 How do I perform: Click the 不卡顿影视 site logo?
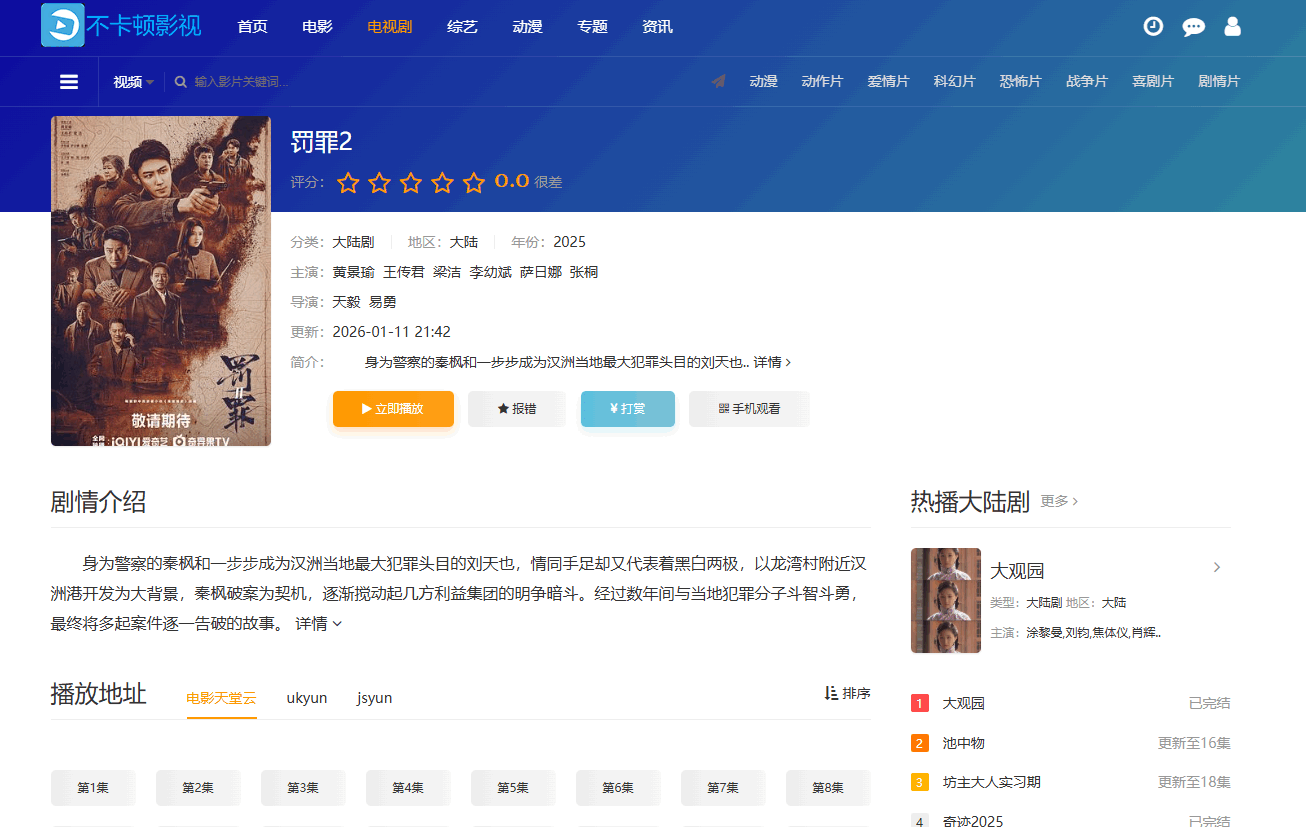120,27
